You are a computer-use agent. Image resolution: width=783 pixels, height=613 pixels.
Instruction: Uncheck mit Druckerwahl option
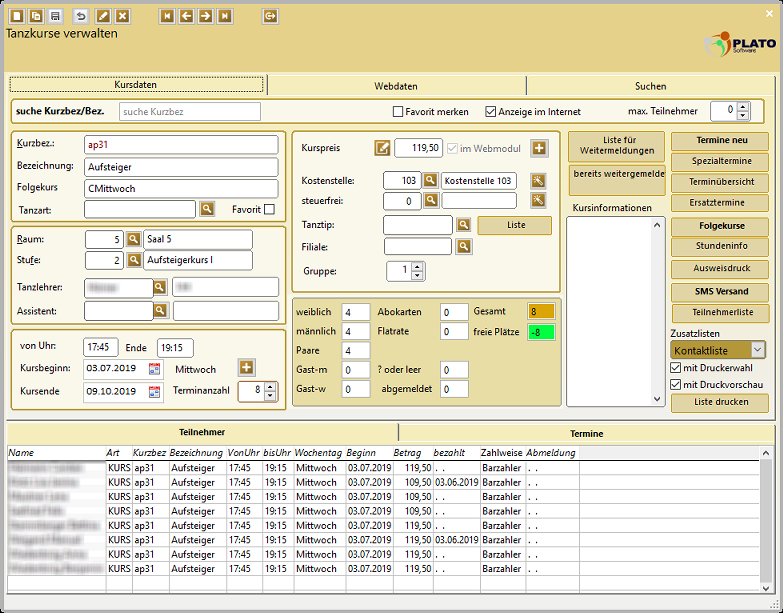tap(676, 368)
